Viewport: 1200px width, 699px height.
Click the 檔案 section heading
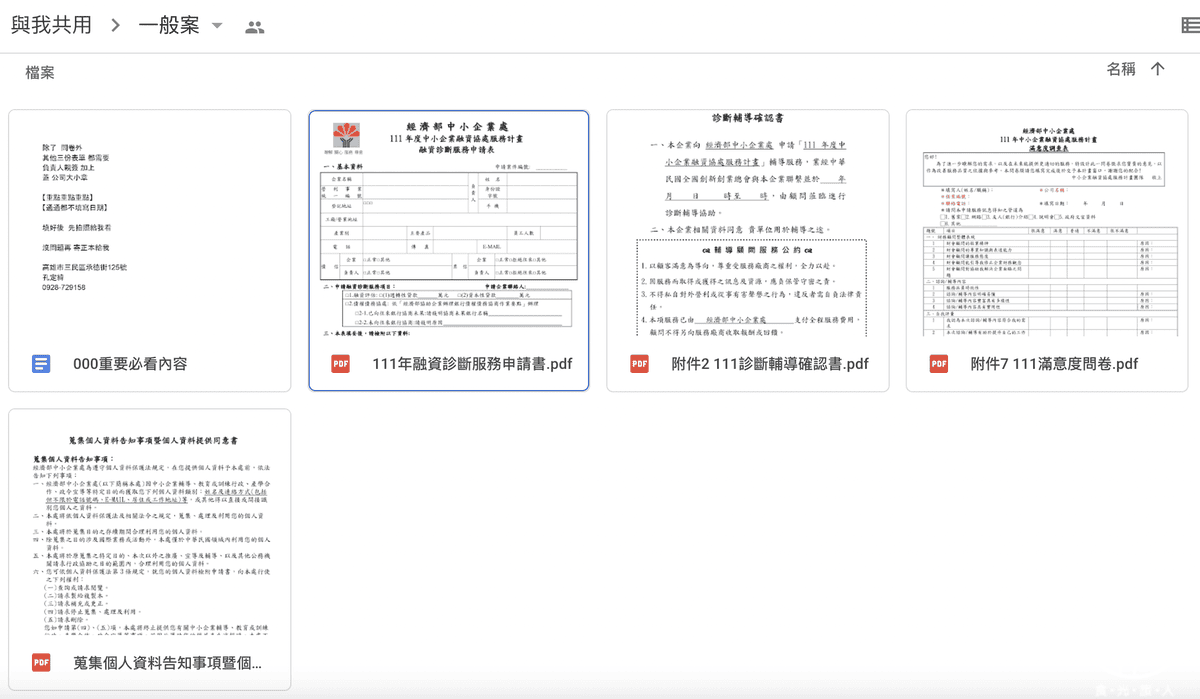coord(40,73)
